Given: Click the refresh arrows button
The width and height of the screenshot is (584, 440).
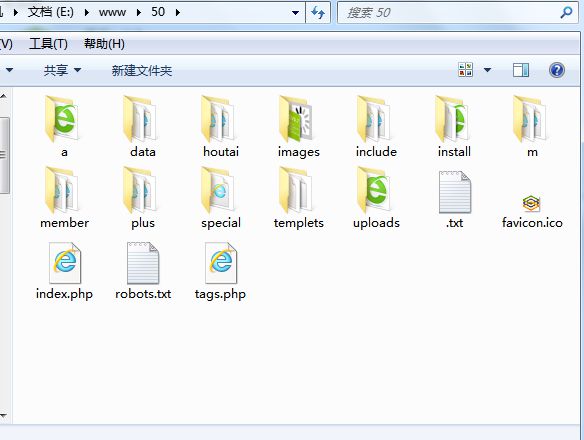Looking at the screenshot, I should pyautogui.click(x=318, y=13).
